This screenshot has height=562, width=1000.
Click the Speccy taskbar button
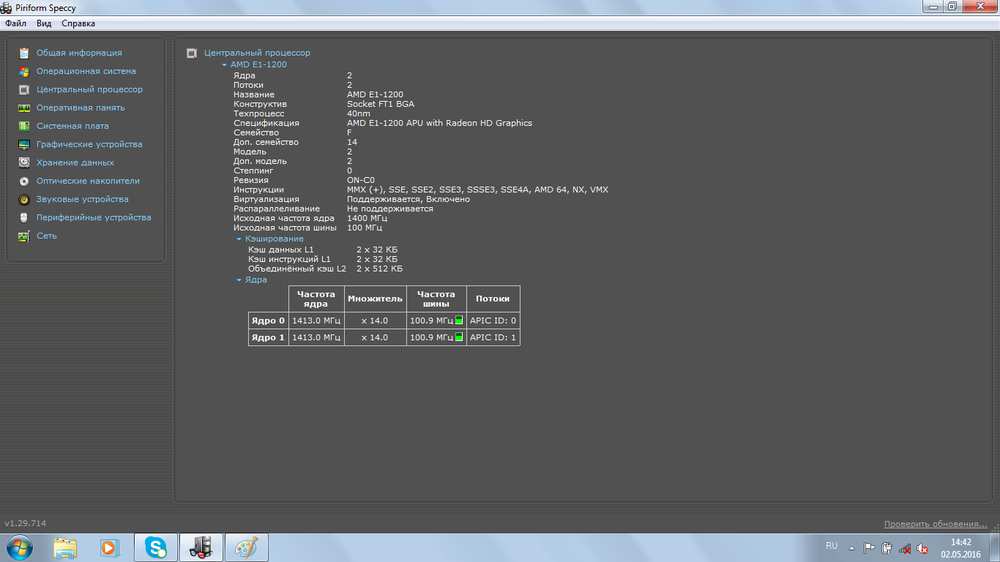coord(201,548)
